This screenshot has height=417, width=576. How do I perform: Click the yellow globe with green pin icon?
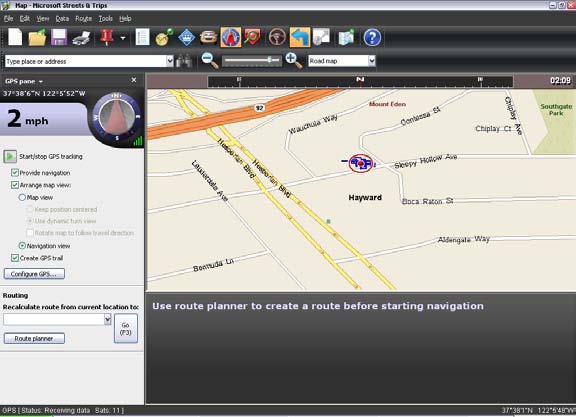164,37
